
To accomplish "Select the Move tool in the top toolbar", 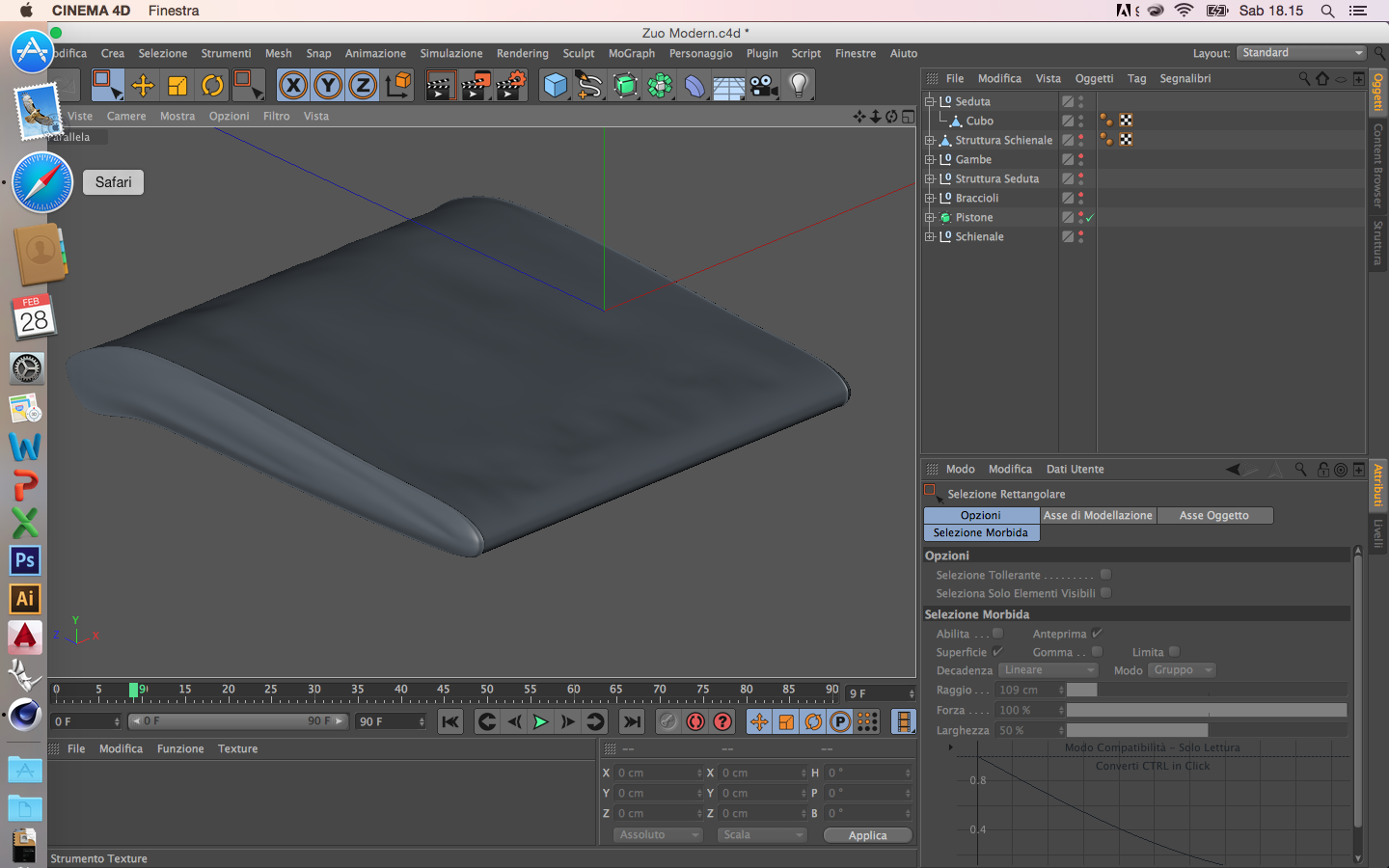I will pos(143,86).
